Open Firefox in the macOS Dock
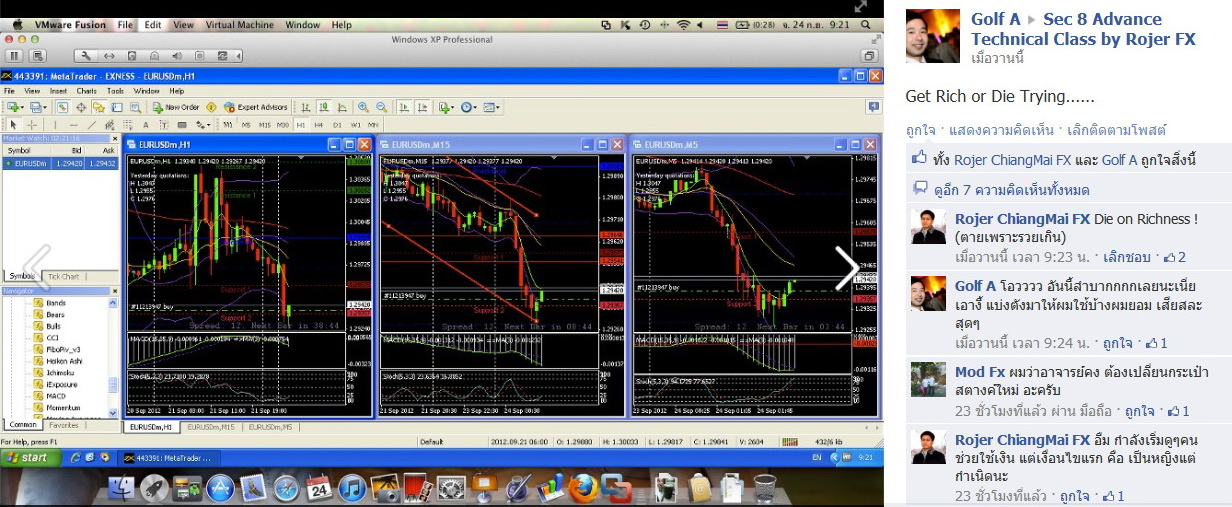 (584, 488)
